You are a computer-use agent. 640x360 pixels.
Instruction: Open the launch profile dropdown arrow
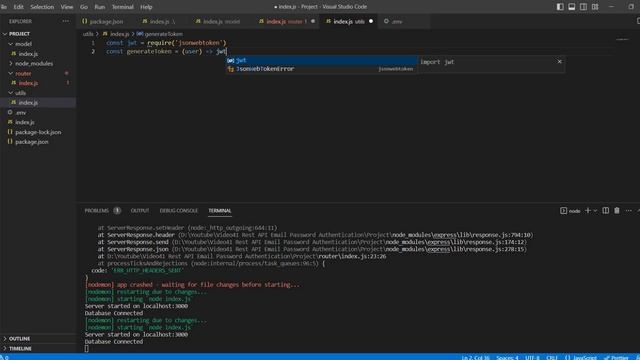pyautogui.click(x=595, y=211)
